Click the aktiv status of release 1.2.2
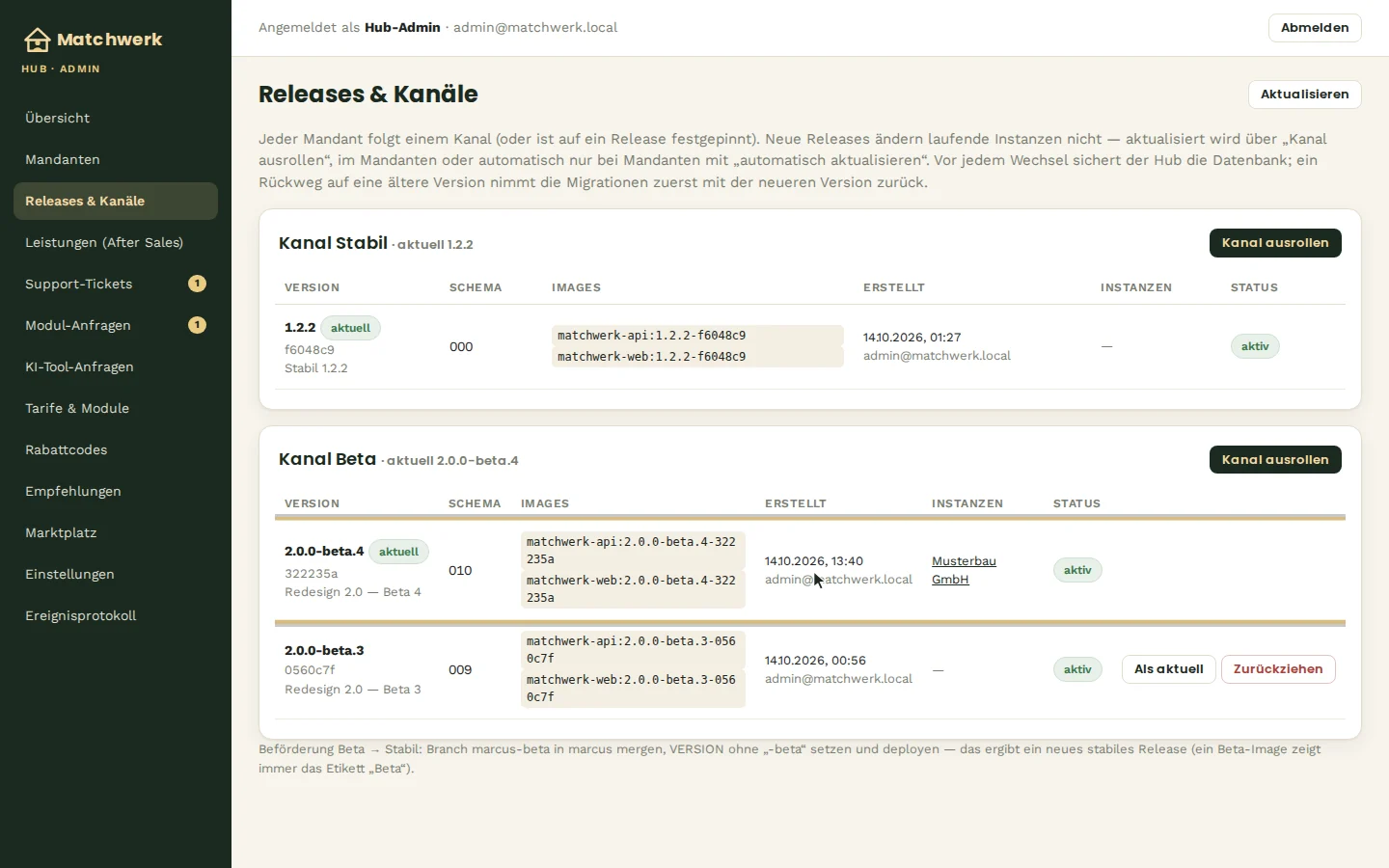The width and height of the screenshot is (1389, 868). 1255,346
